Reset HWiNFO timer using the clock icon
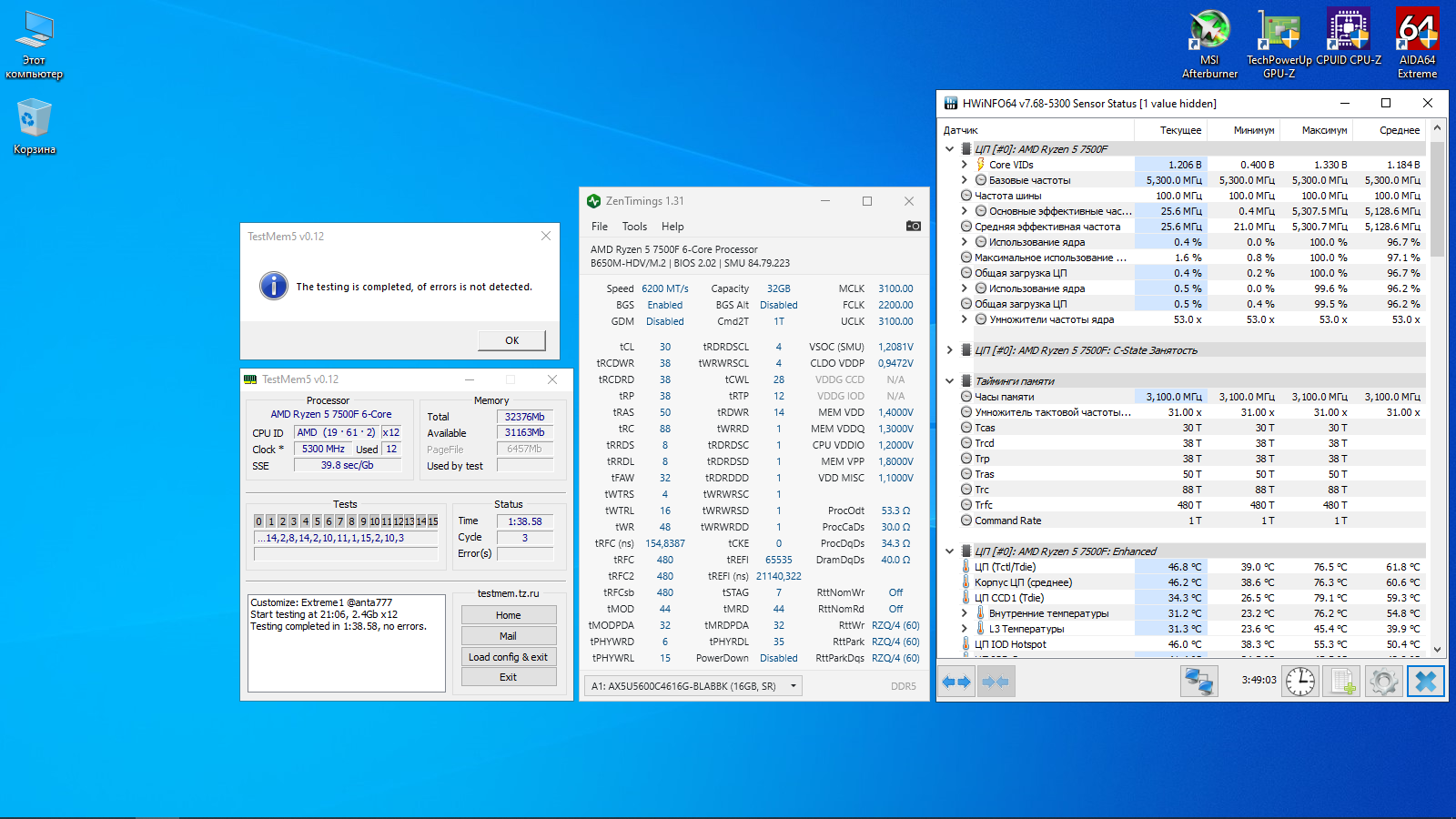The width and height of the screenshot is (1456, 819). coord(1300,682)
